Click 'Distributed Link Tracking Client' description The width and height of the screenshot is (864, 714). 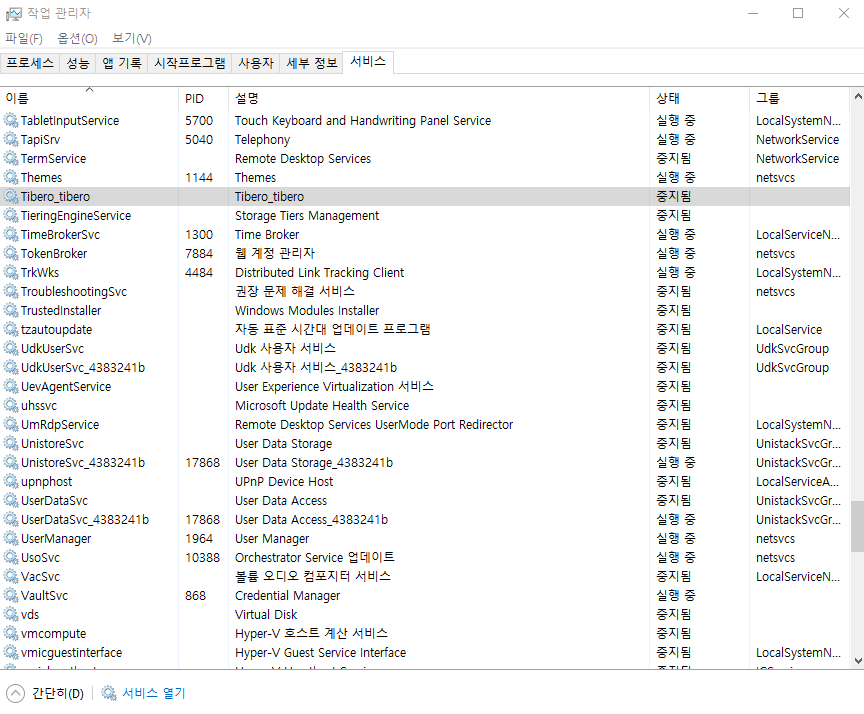point(320,273)
